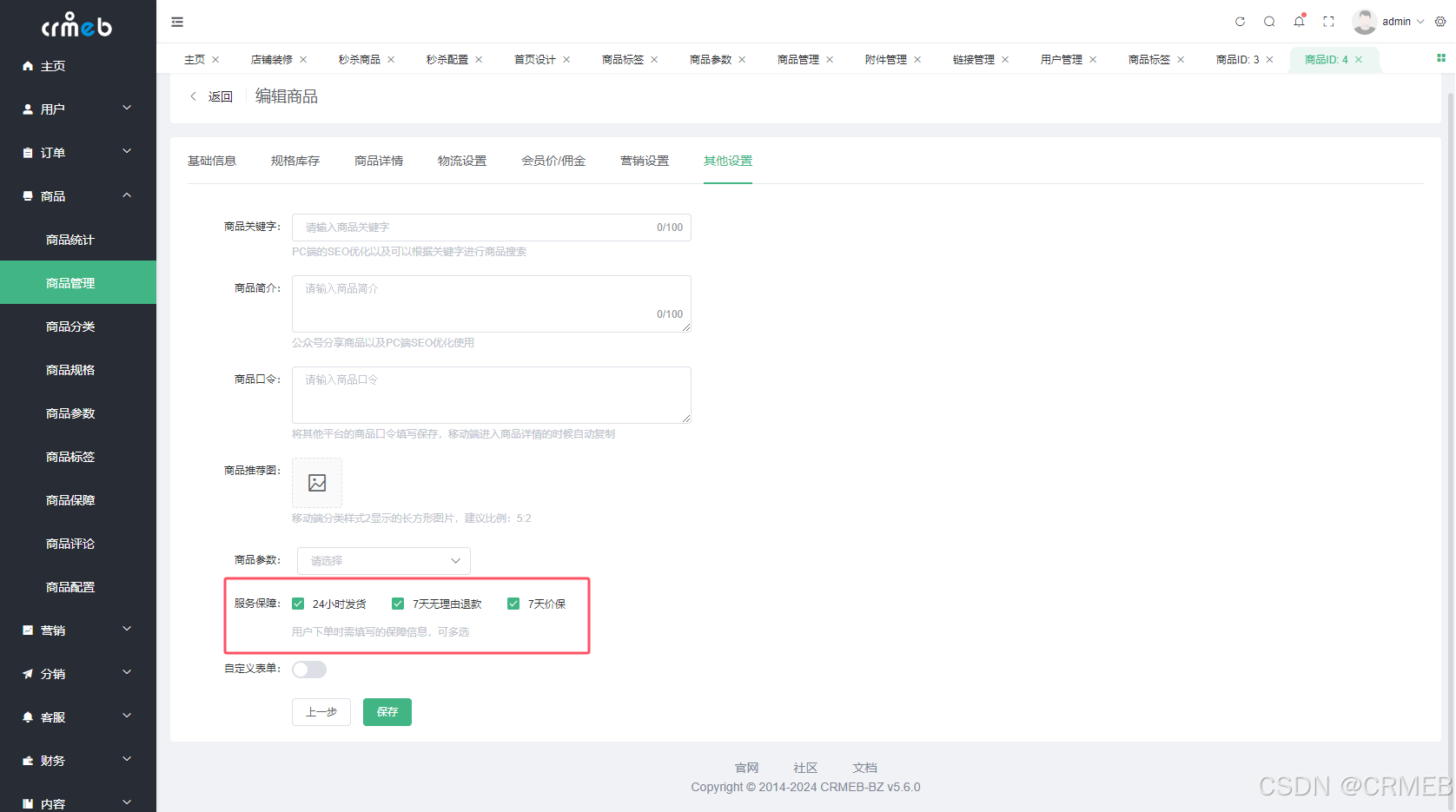The width and height of the screenshot is (1456, 812).
Task: Close the 秒杀配置 tab
Action: (479, 60)
